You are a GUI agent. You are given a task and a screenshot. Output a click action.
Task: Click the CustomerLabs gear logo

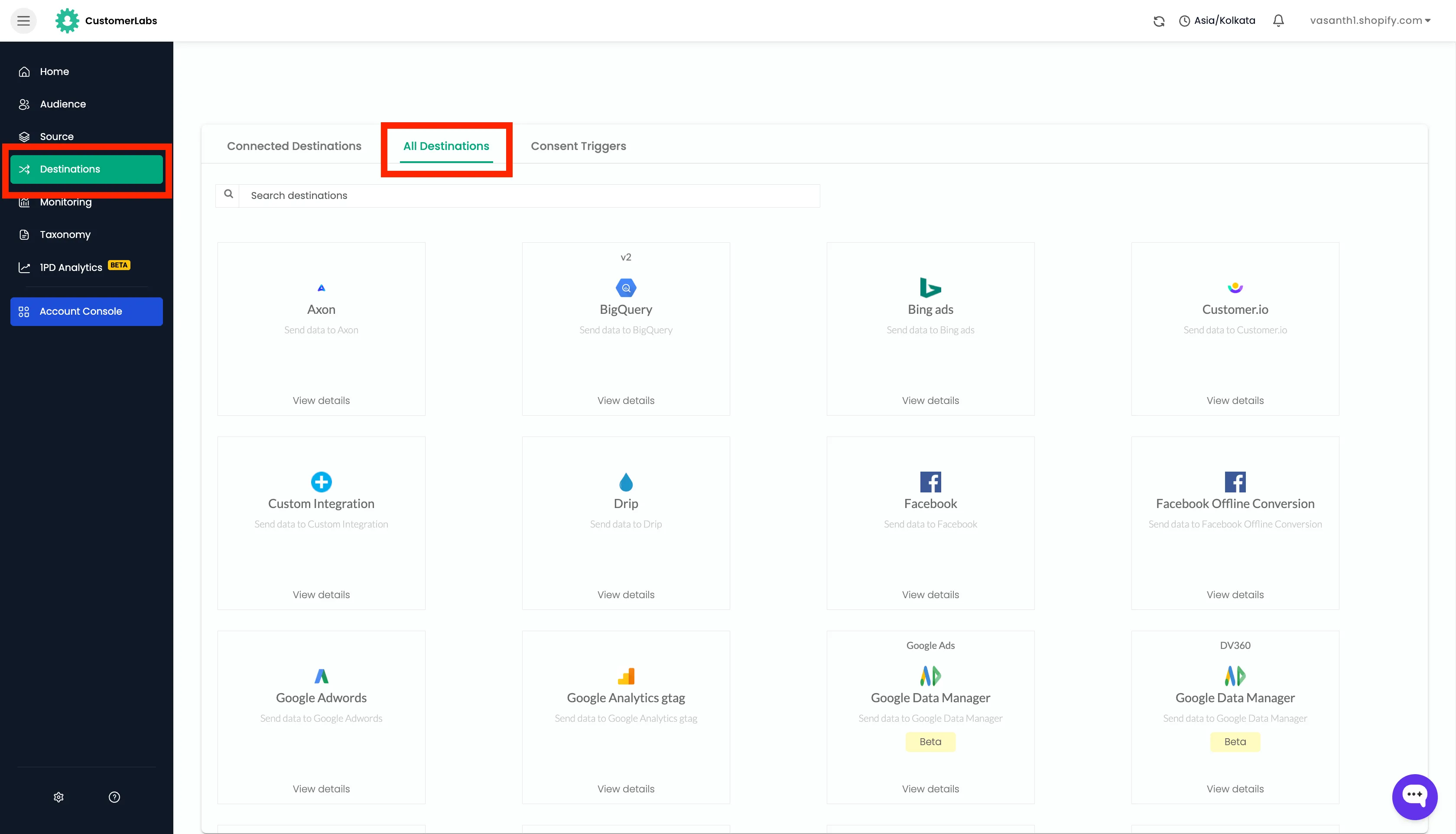67,21
